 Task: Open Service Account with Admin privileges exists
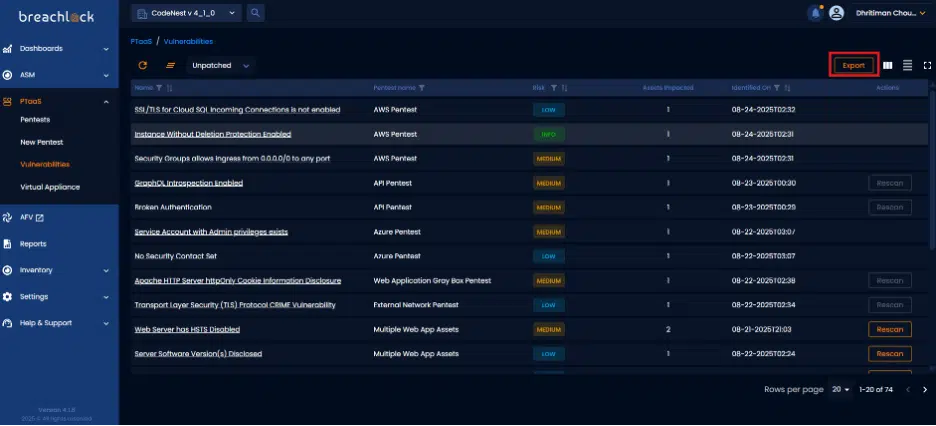211,232
